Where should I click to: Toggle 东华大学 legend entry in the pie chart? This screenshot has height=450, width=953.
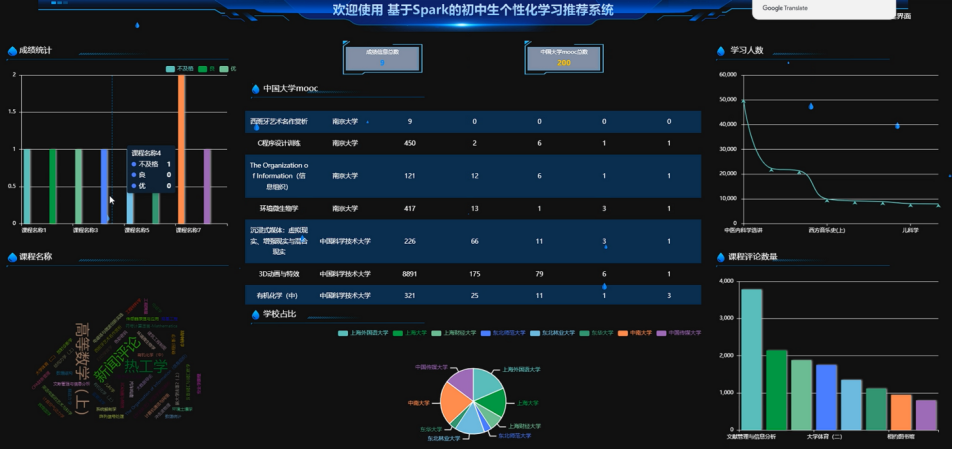tap(596, 333)
